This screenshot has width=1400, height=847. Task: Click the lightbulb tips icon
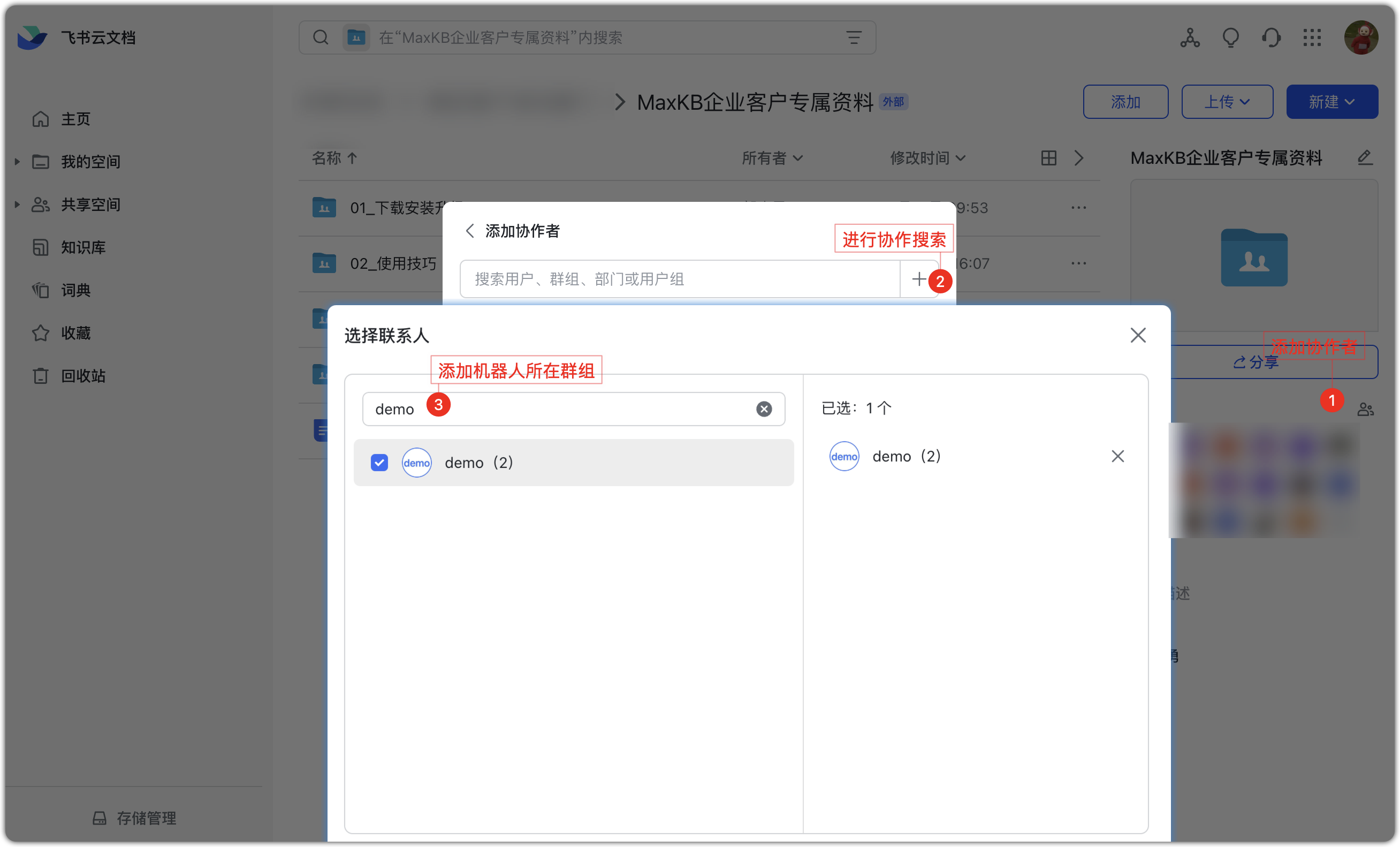pos(1230,38)
